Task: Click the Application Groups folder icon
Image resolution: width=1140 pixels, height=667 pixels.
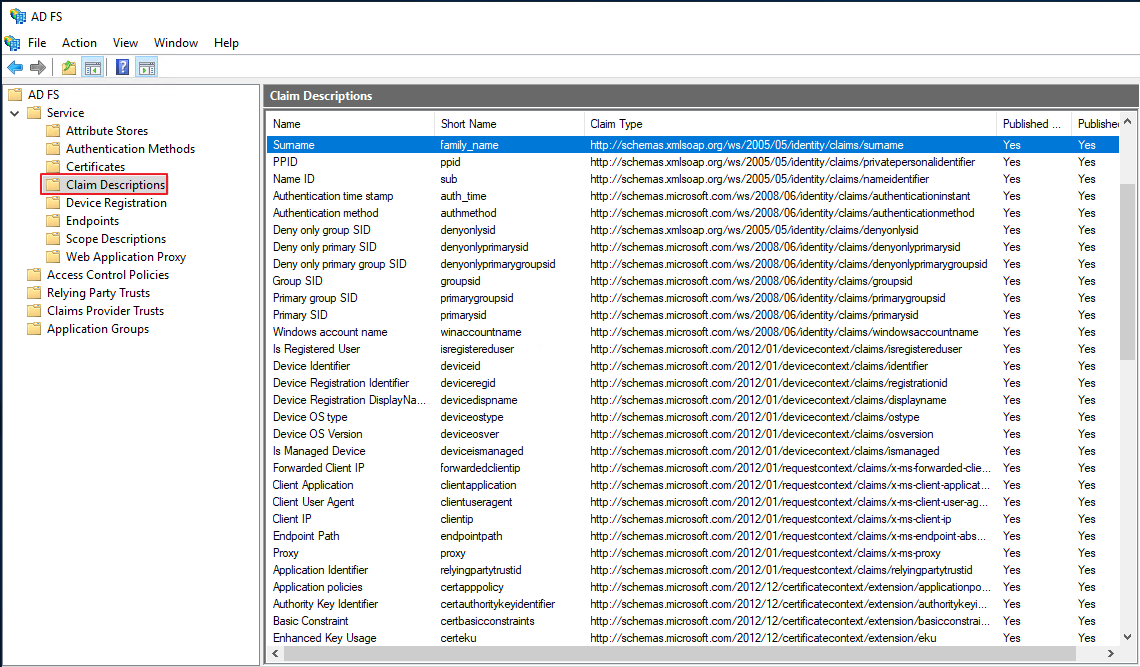Action: tap(34, 329)
